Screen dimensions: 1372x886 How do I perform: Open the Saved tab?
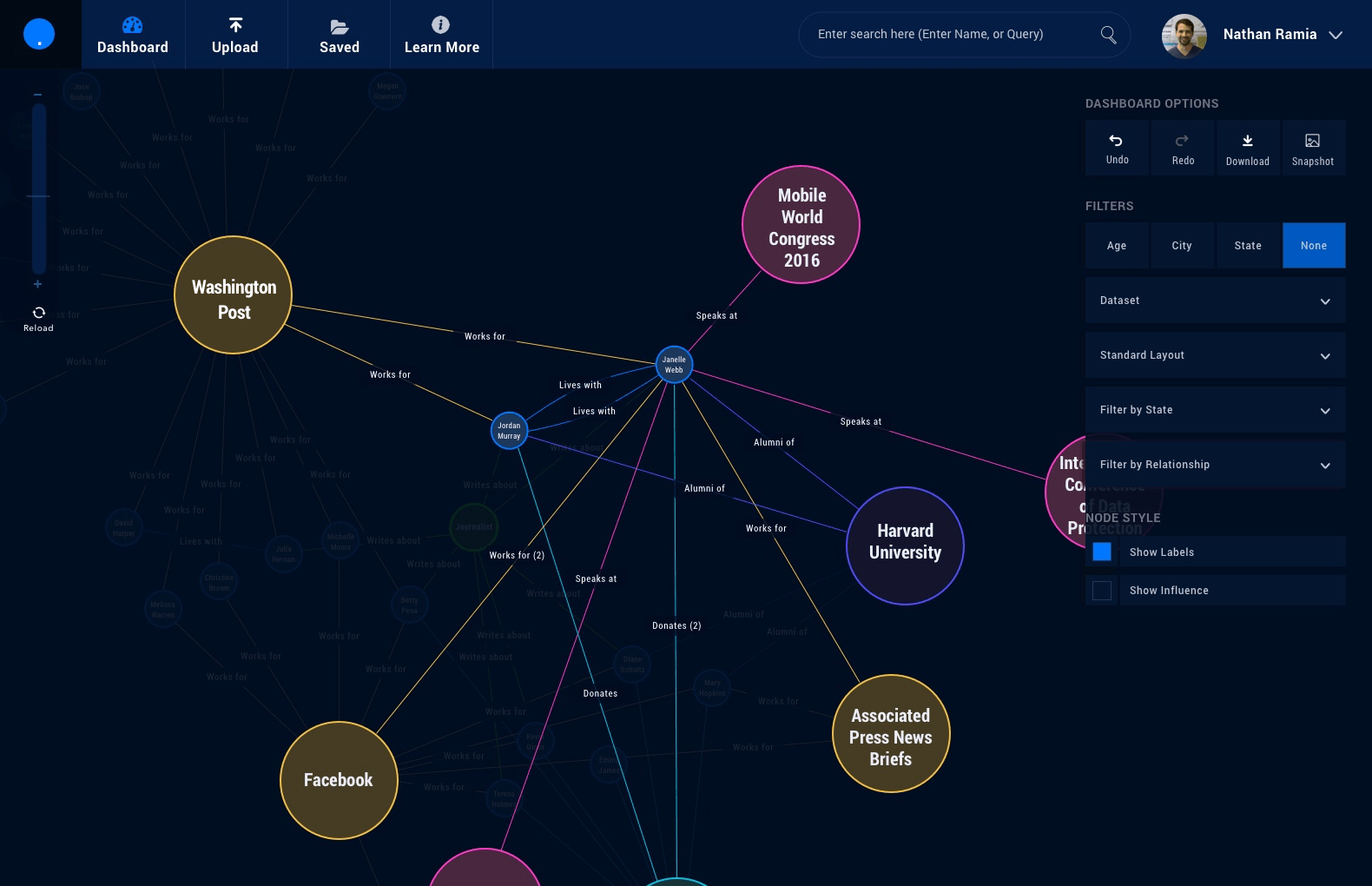(x=339, y=35)
